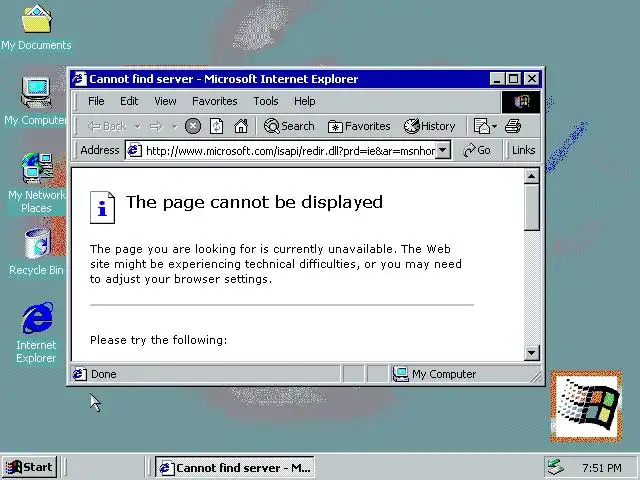Image resolution: width=640 pixels, height=480 pixels.
Task: Maximize the Internet Explorer window
Action: click(x=513, y=79)
